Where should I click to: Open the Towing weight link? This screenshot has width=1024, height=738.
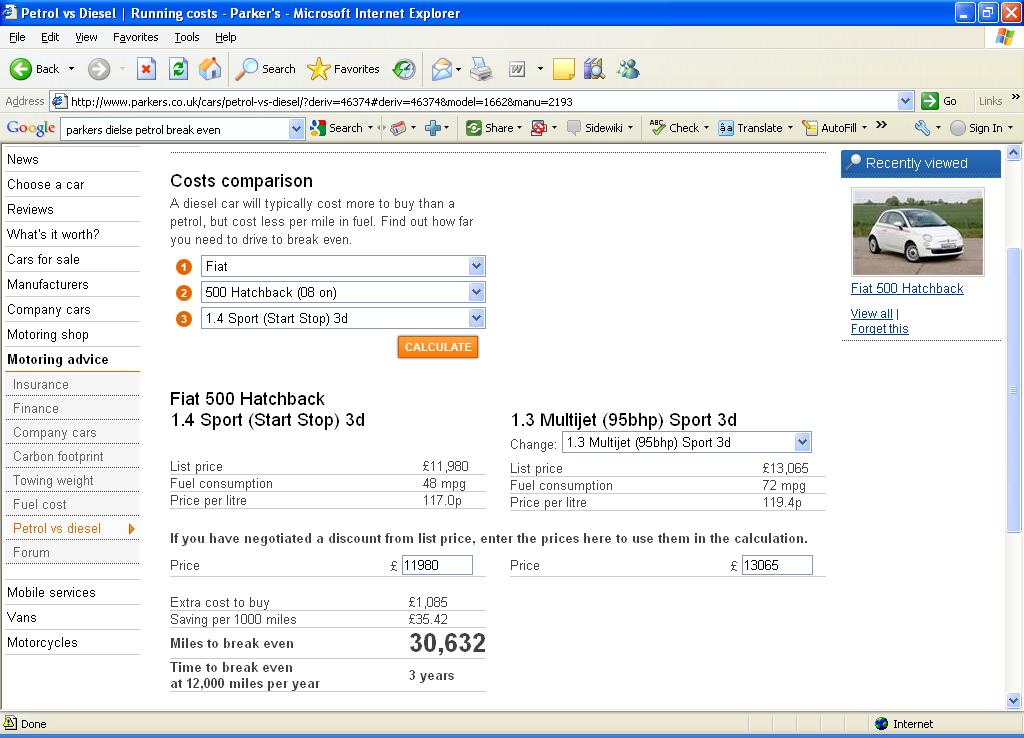54,481
